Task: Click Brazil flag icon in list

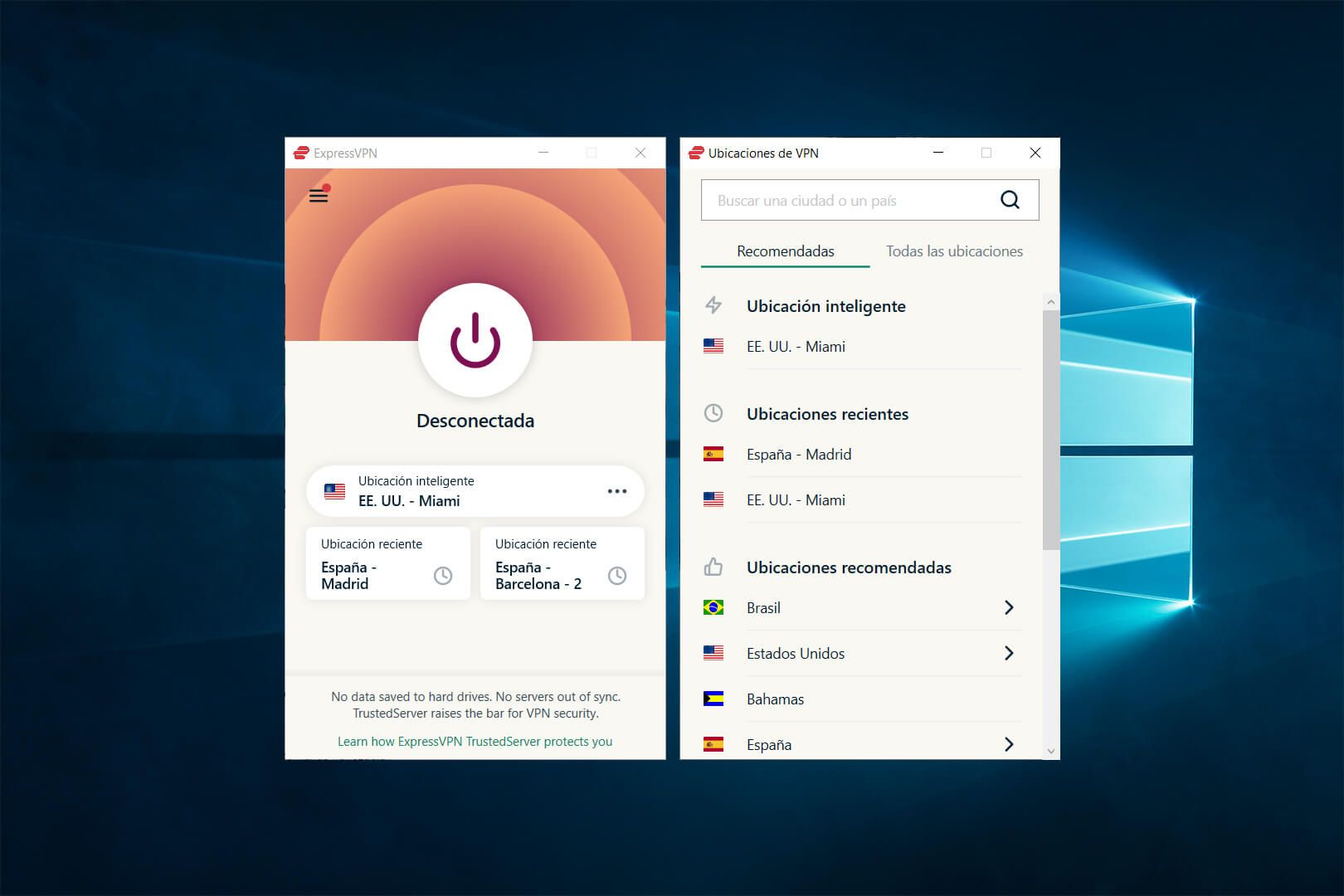Action: tap(713, 608)
